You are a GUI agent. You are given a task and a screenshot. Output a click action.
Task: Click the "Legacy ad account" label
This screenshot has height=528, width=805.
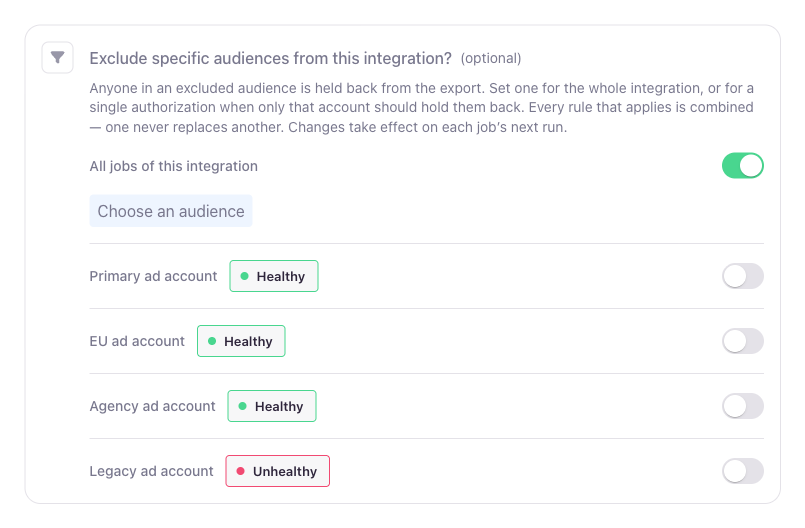(151, 471)
